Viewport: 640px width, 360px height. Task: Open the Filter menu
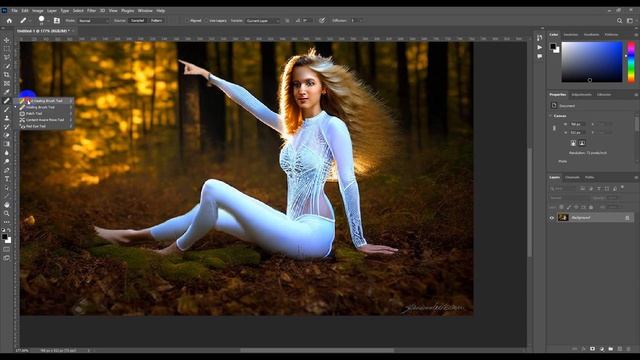91,11
